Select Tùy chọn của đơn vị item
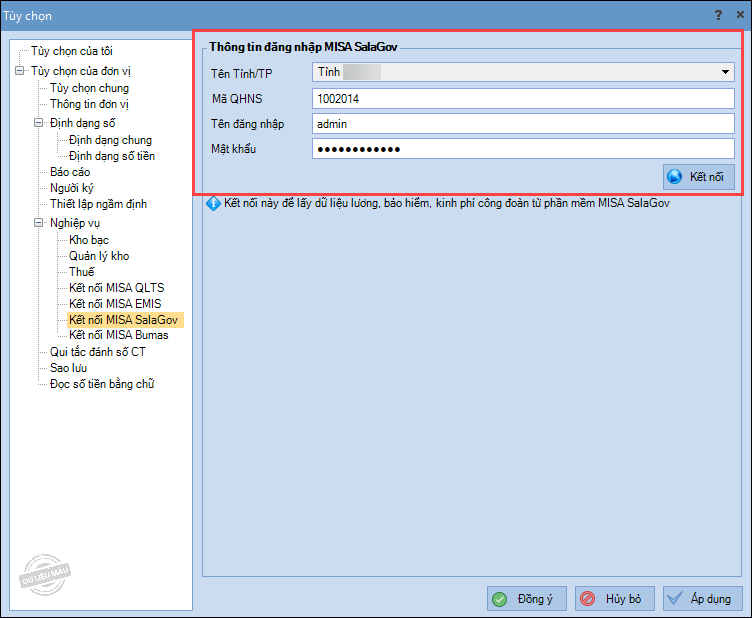 click(x=81, y=71)
